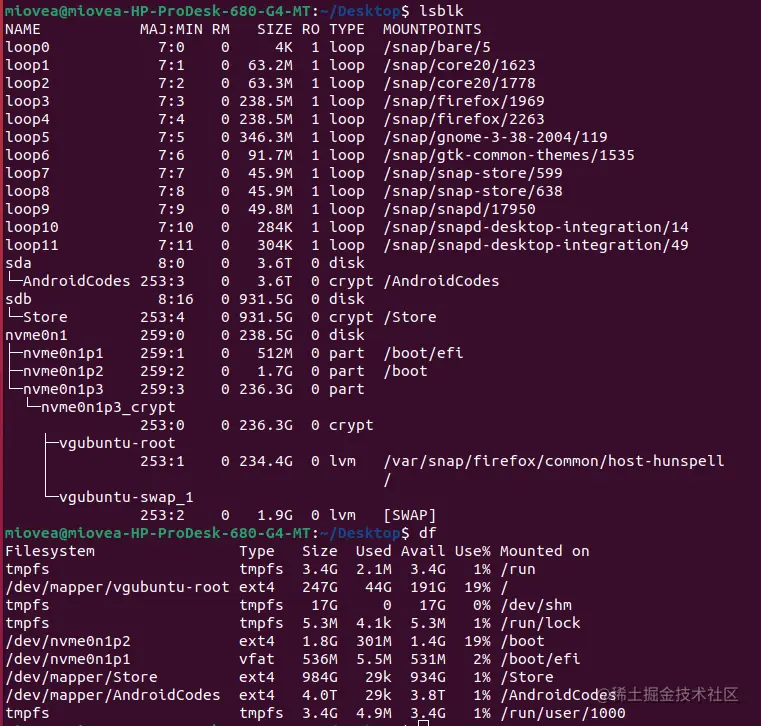Select /dev/mapper/Store filesystem entry
This screenshot has height=726, width=761.
click(81, 676)
